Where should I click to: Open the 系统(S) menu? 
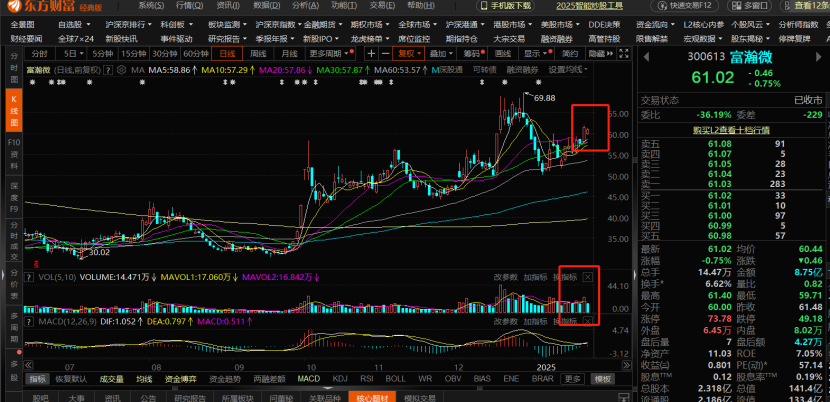151,5
